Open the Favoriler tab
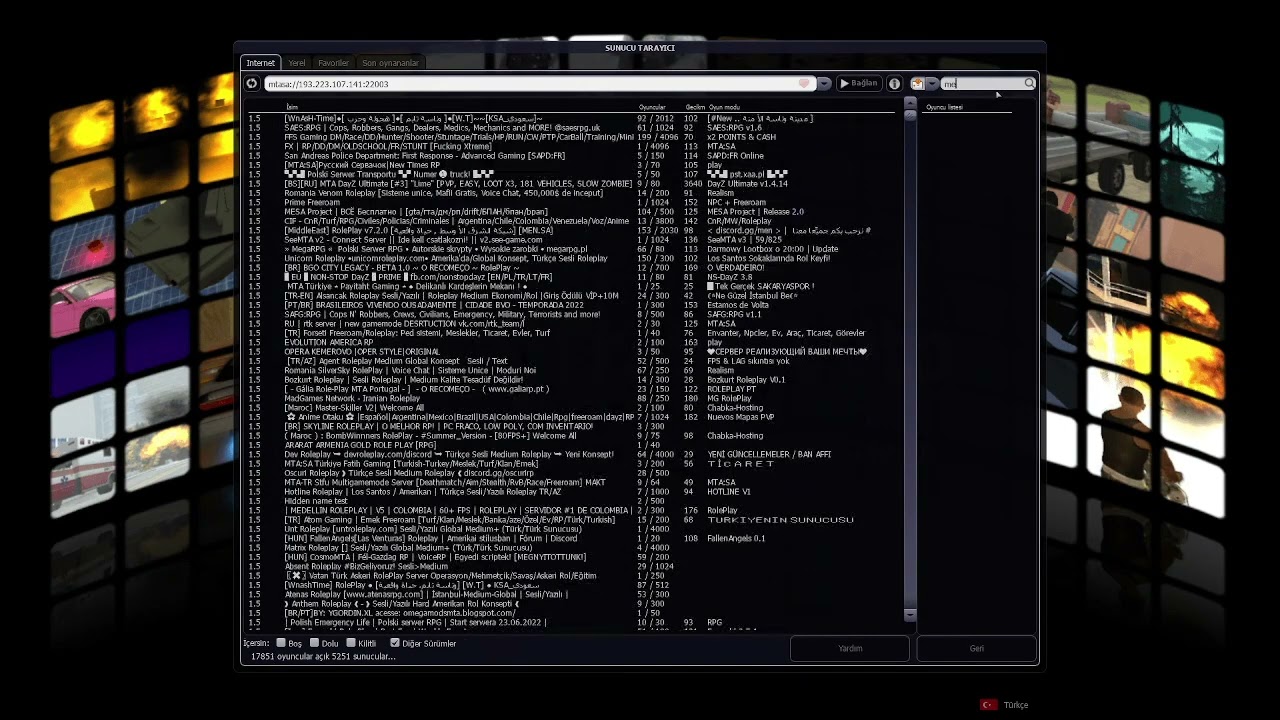The image size is (1280, 720). click(x=334, y=63)
